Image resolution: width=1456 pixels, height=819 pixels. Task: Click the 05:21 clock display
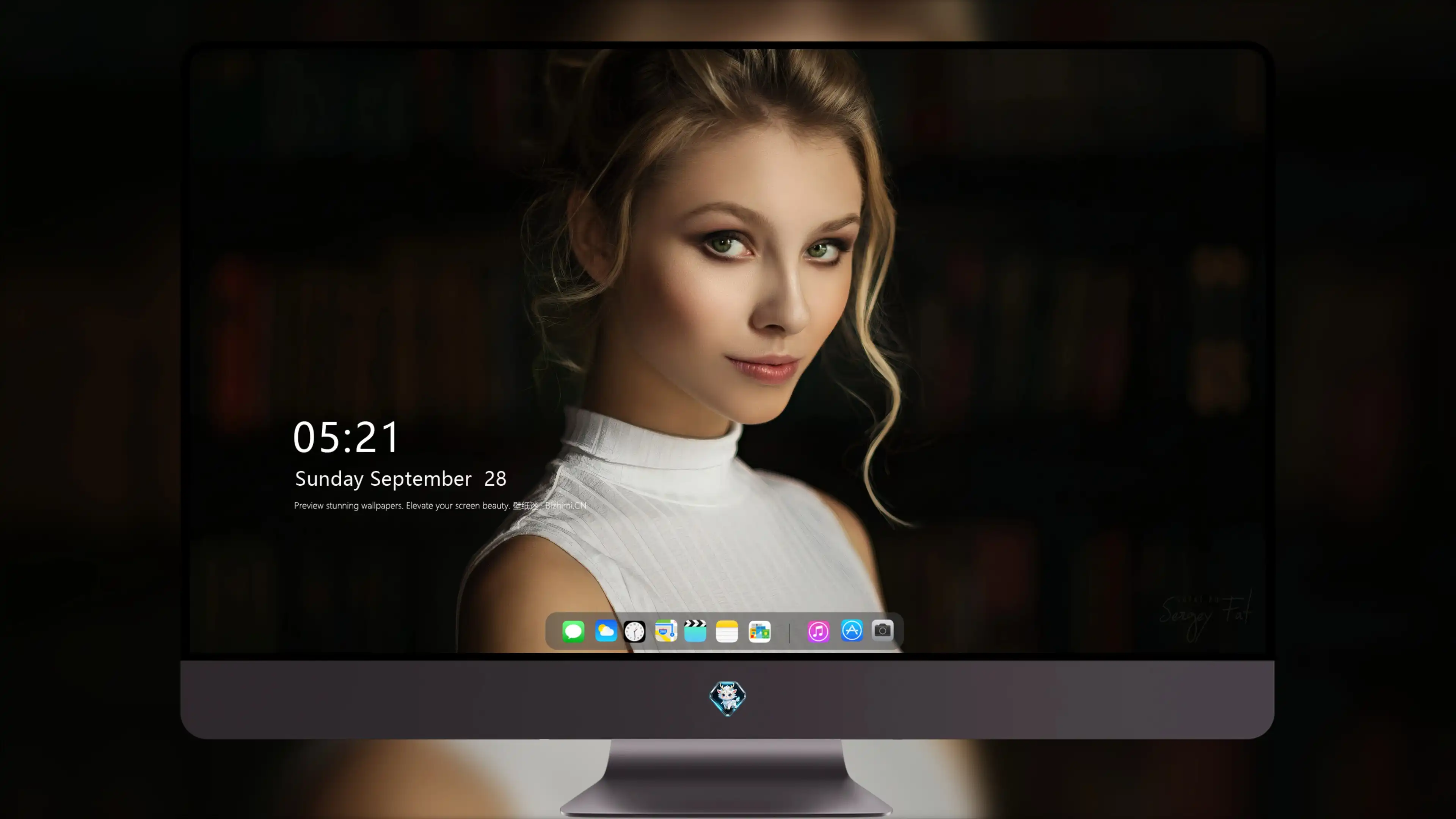(x=346, y=438)
